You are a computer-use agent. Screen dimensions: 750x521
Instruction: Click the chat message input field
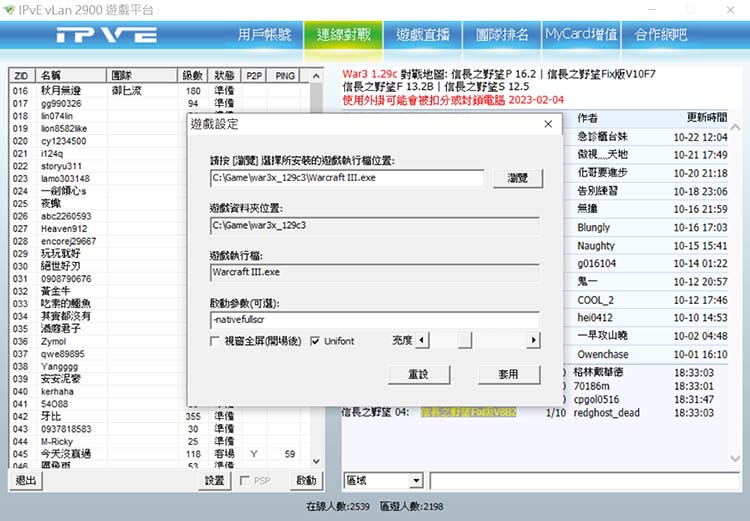585,481
